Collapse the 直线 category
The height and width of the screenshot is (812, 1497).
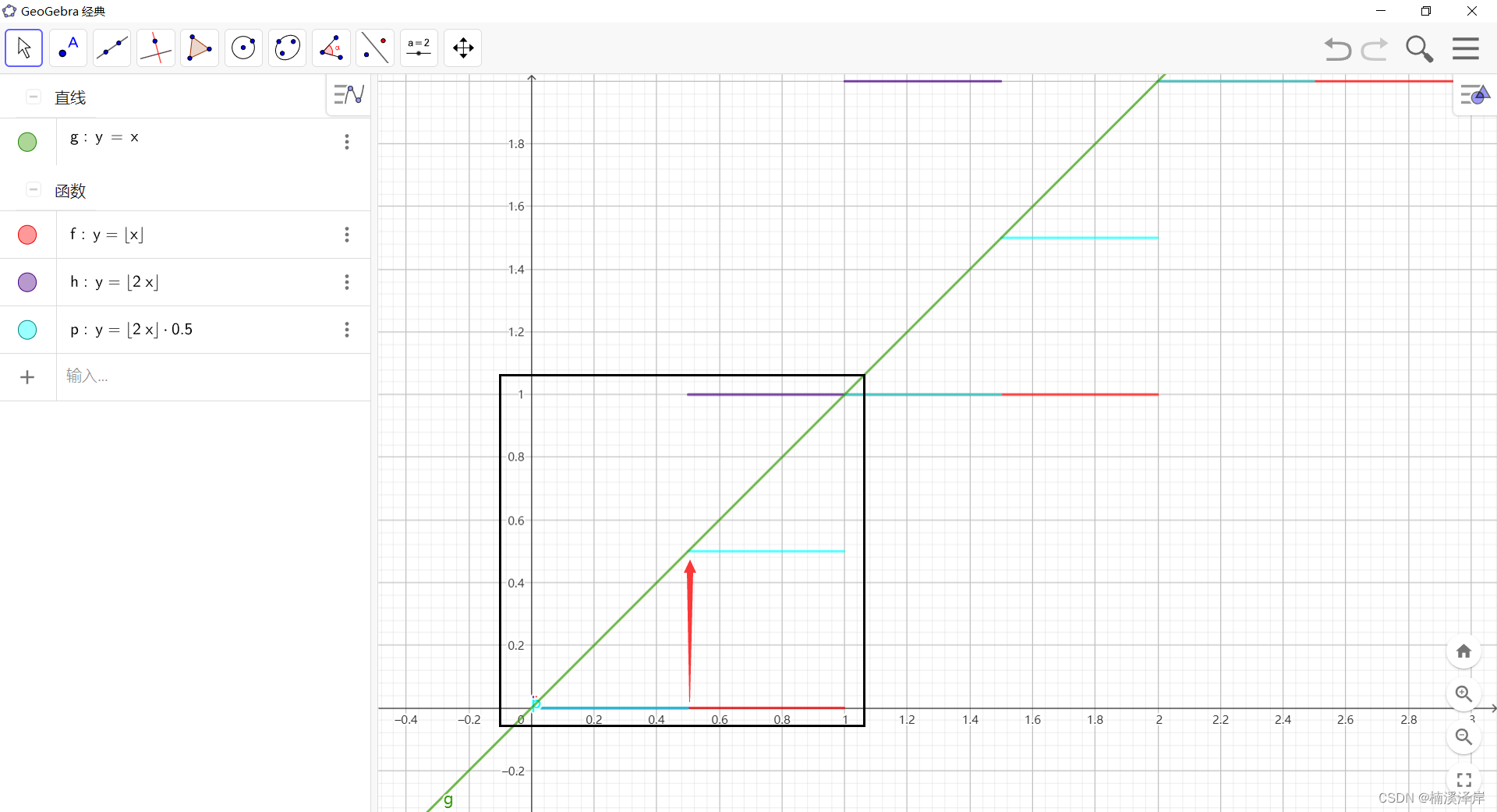click(x=34, y=97)
